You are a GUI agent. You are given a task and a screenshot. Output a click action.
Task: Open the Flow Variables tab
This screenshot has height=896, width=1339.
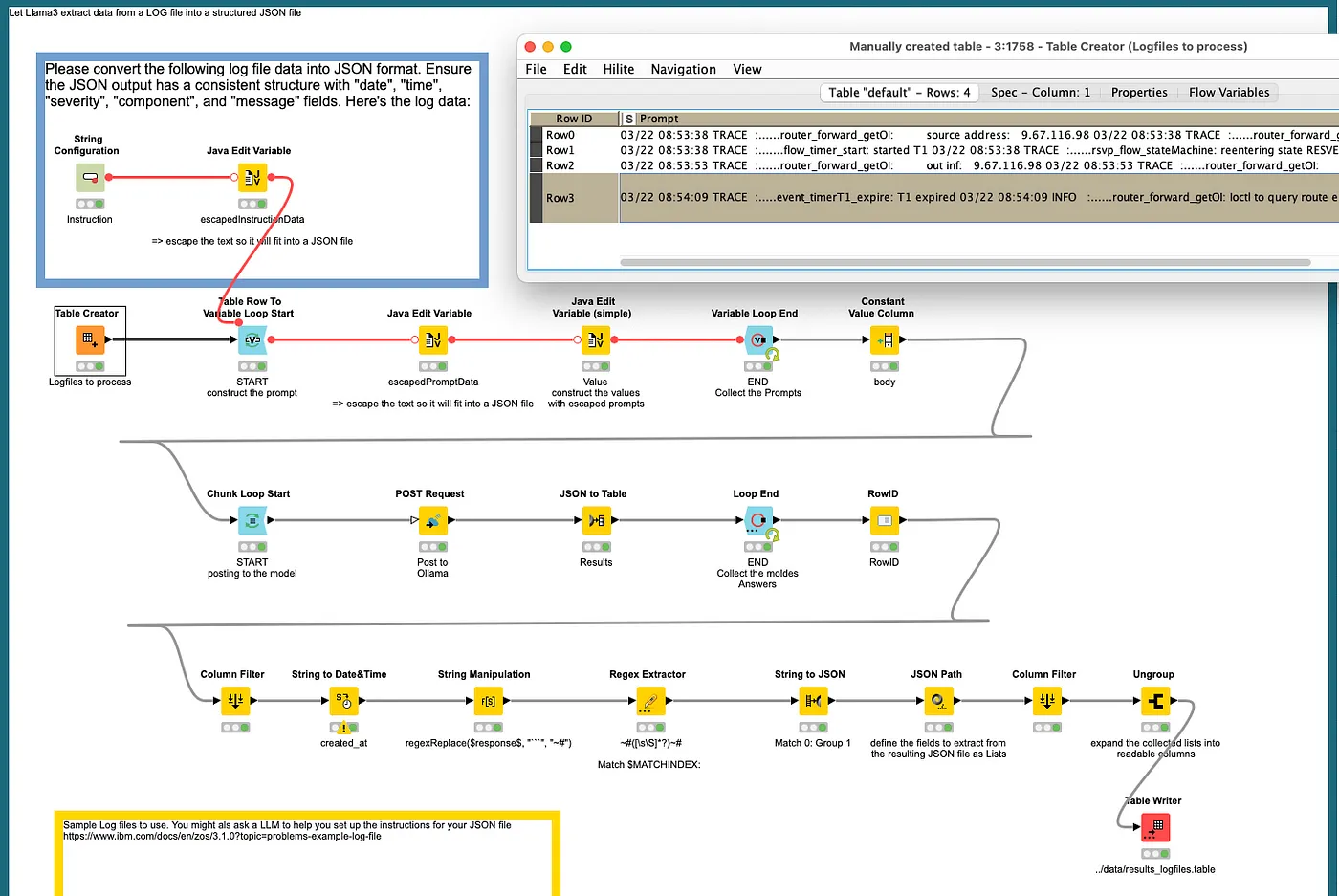[1229, 92]
